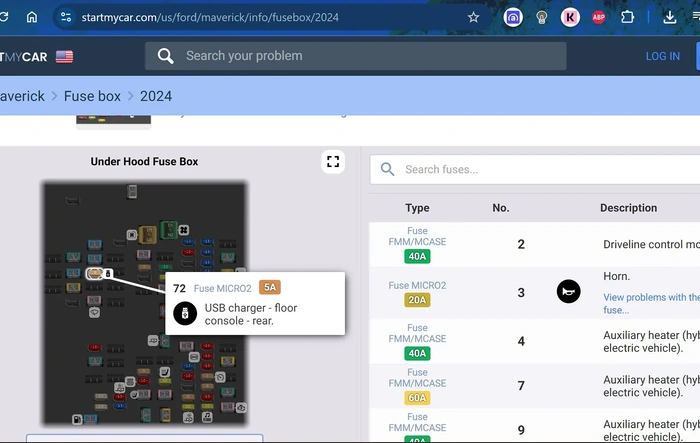Image resolution: width=700 pixels, height=443 pixels.
Task: Open the blue circular extension icon
Action: click(513, 17)
